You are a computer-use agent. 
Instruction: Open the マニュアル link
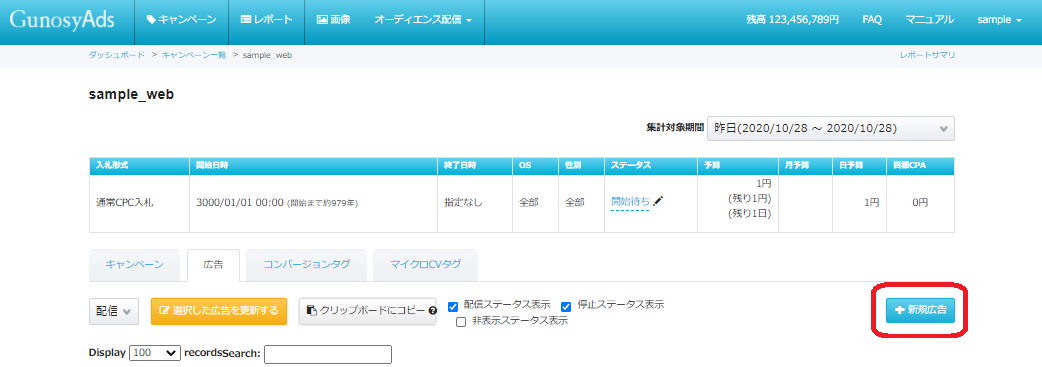point(930,20)
